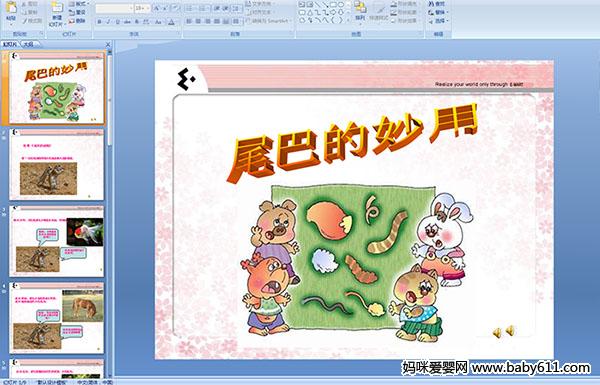
Task: Toggle Bold formatting
Action: pos(99,22)
